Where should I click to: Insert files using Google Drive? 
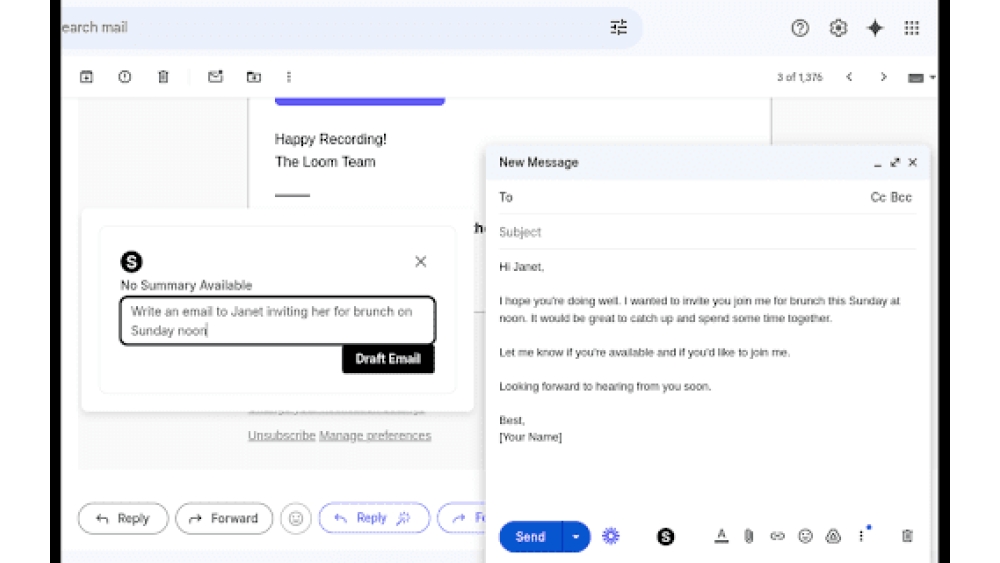click(x=833, y=536)
